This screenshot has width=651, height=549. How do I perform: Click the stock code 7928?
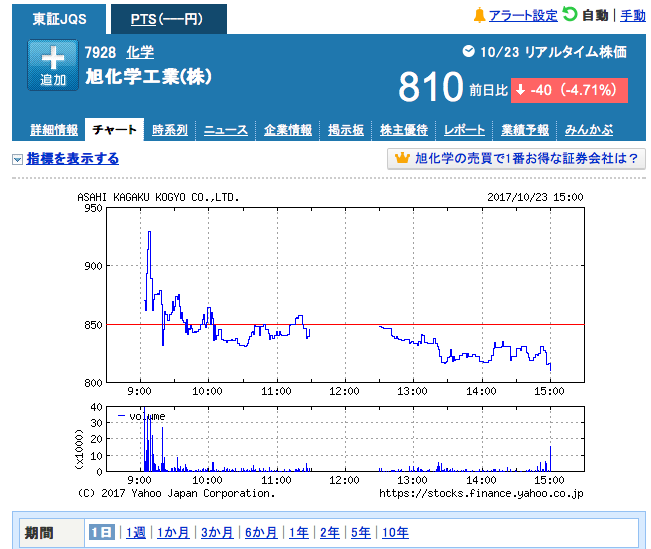[100, 53]
